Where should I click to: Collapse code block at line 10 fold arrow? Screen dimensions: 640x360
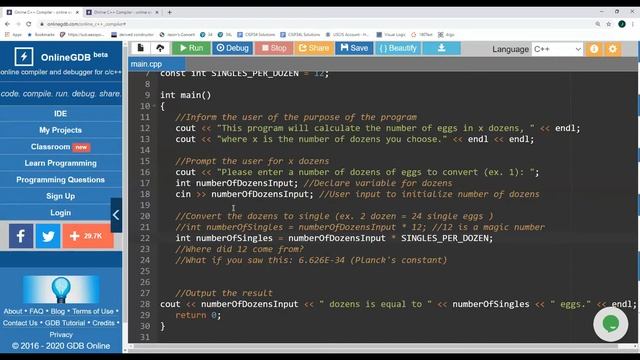(x=154, y=106)
